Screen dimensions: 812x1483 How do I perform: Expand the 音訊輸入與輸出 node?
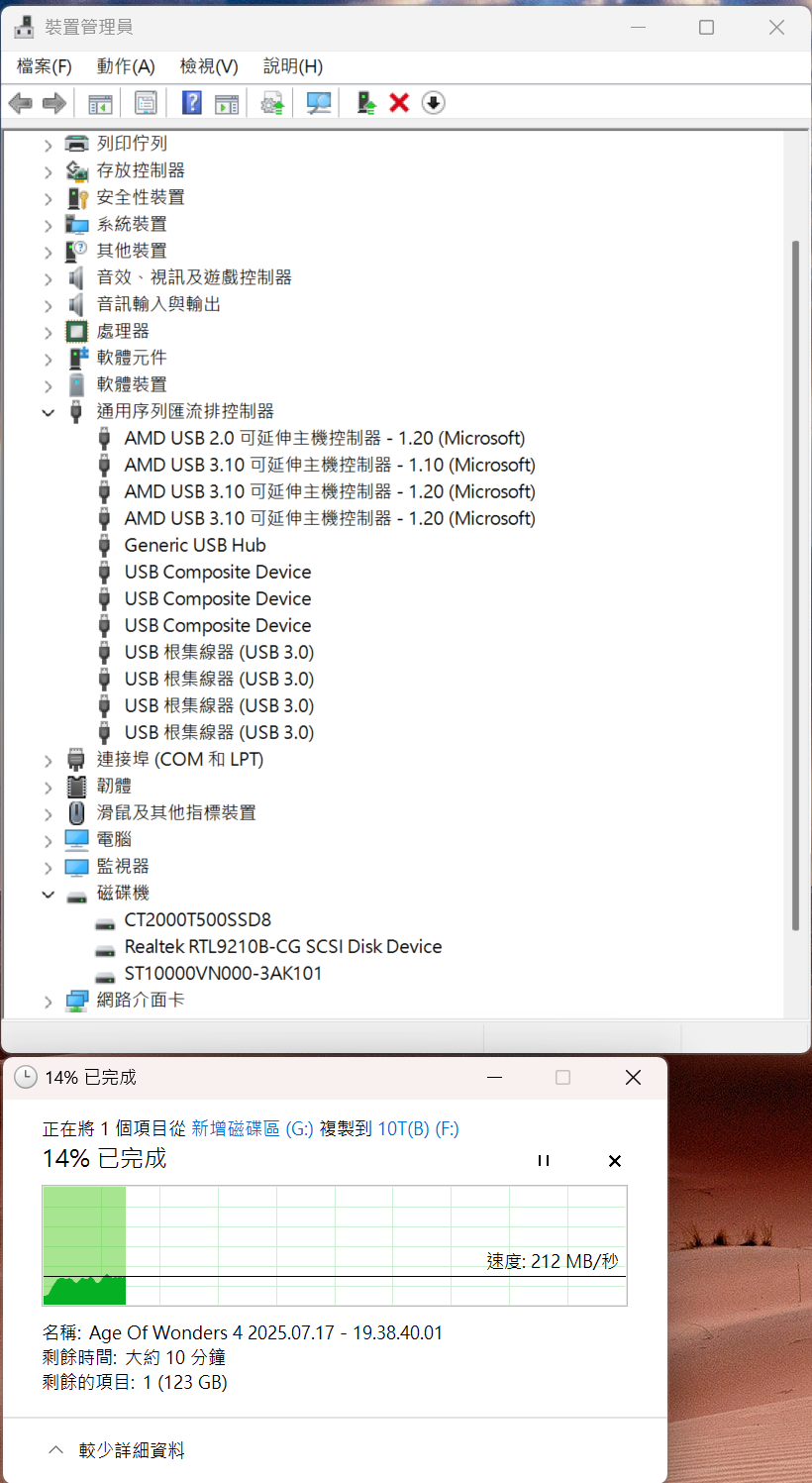pos(48,305)
